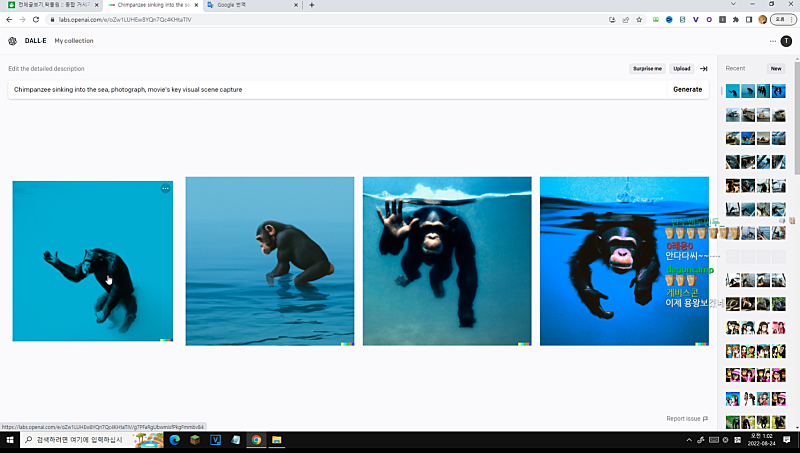Click the Windows Start button
The height and width of the screenshot is (453, 800).
pyautogui.click(x=10, y=439)
